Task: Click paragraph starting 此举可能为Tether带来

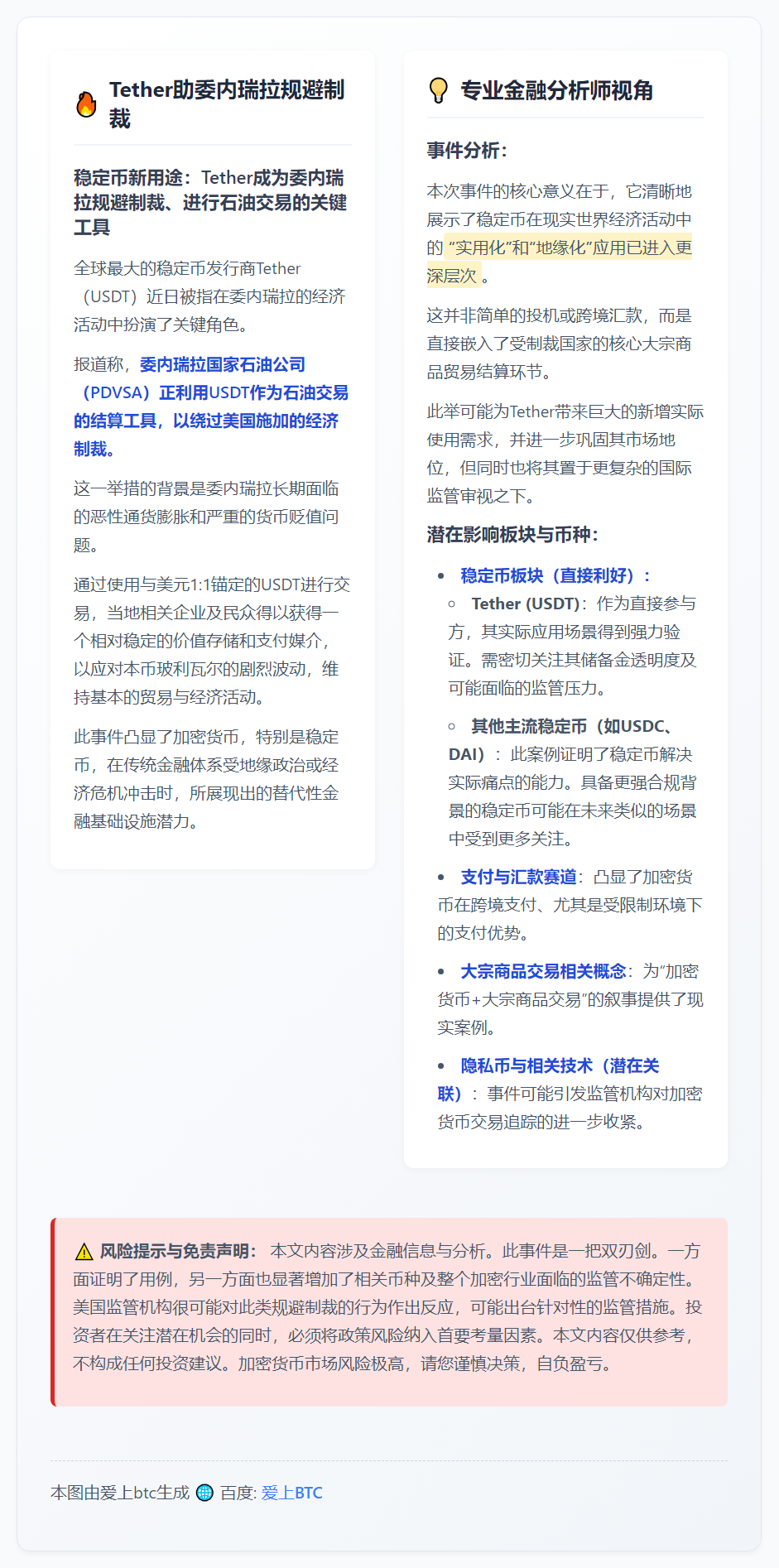Action: coord(565,454)
